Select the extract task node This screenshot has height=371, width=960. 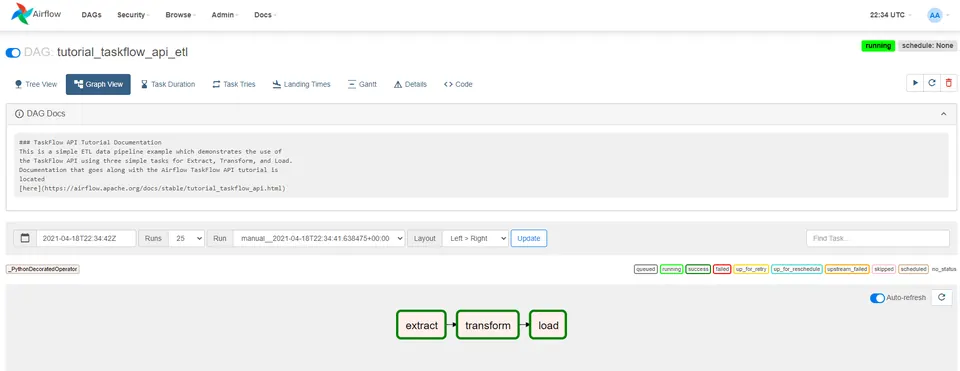pos(422,325)
